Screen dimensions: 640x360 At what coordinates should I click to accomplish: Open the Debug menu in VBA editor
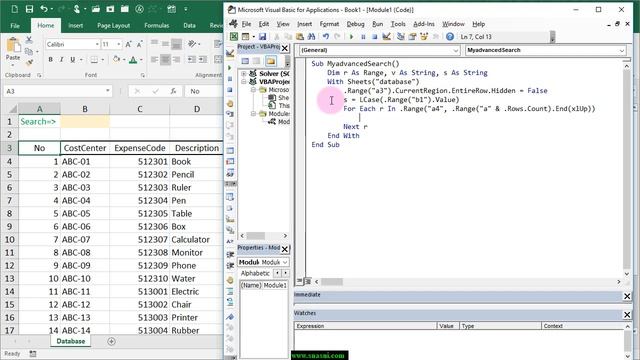pyautogui.click(x=355, y=24)
